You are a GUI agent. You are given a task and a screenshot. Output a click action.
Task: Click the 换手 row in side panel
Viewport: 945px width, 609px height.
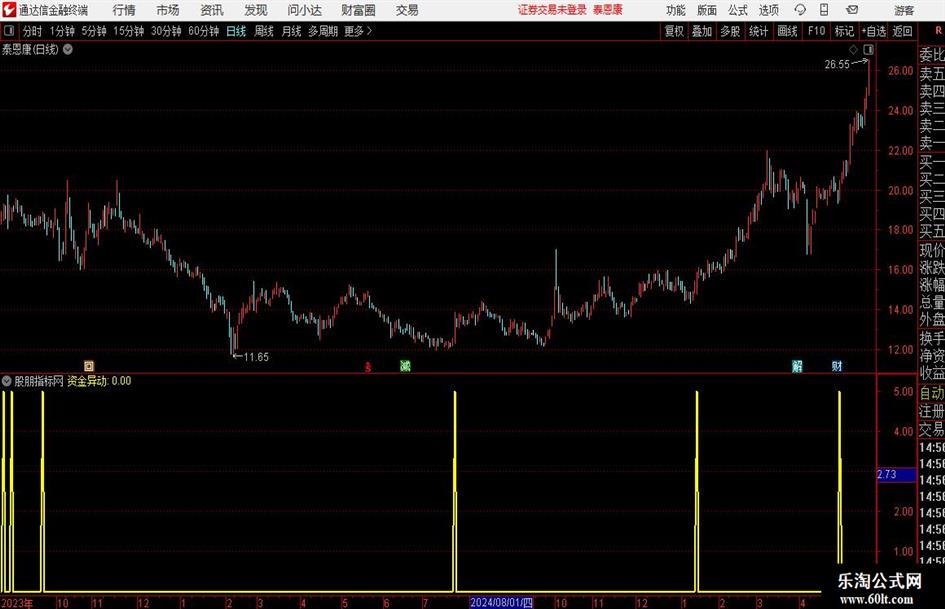point(932,338)
